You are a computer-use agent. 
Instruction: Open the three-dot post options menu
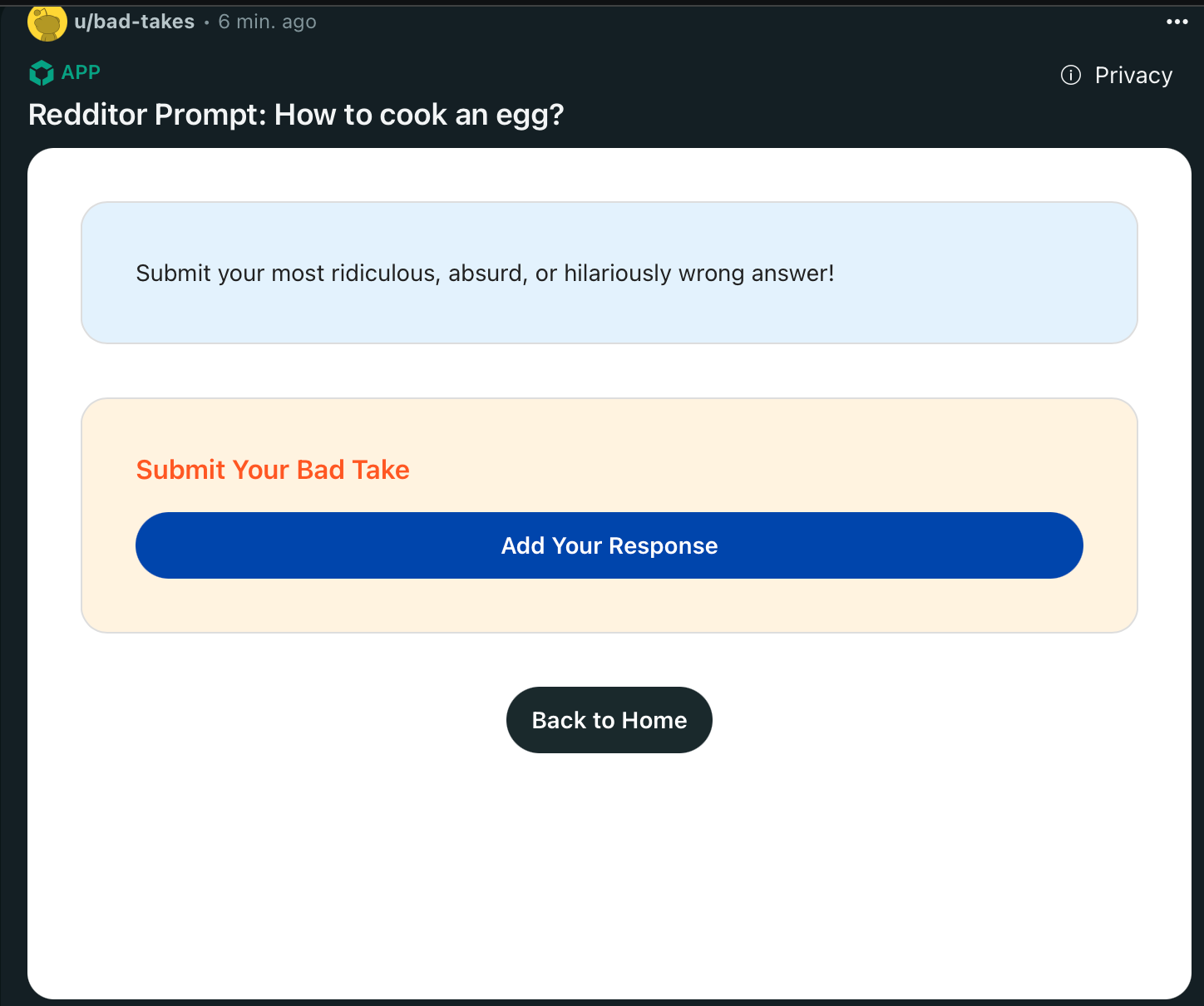pyautogui.click(x=1177, y=22)
